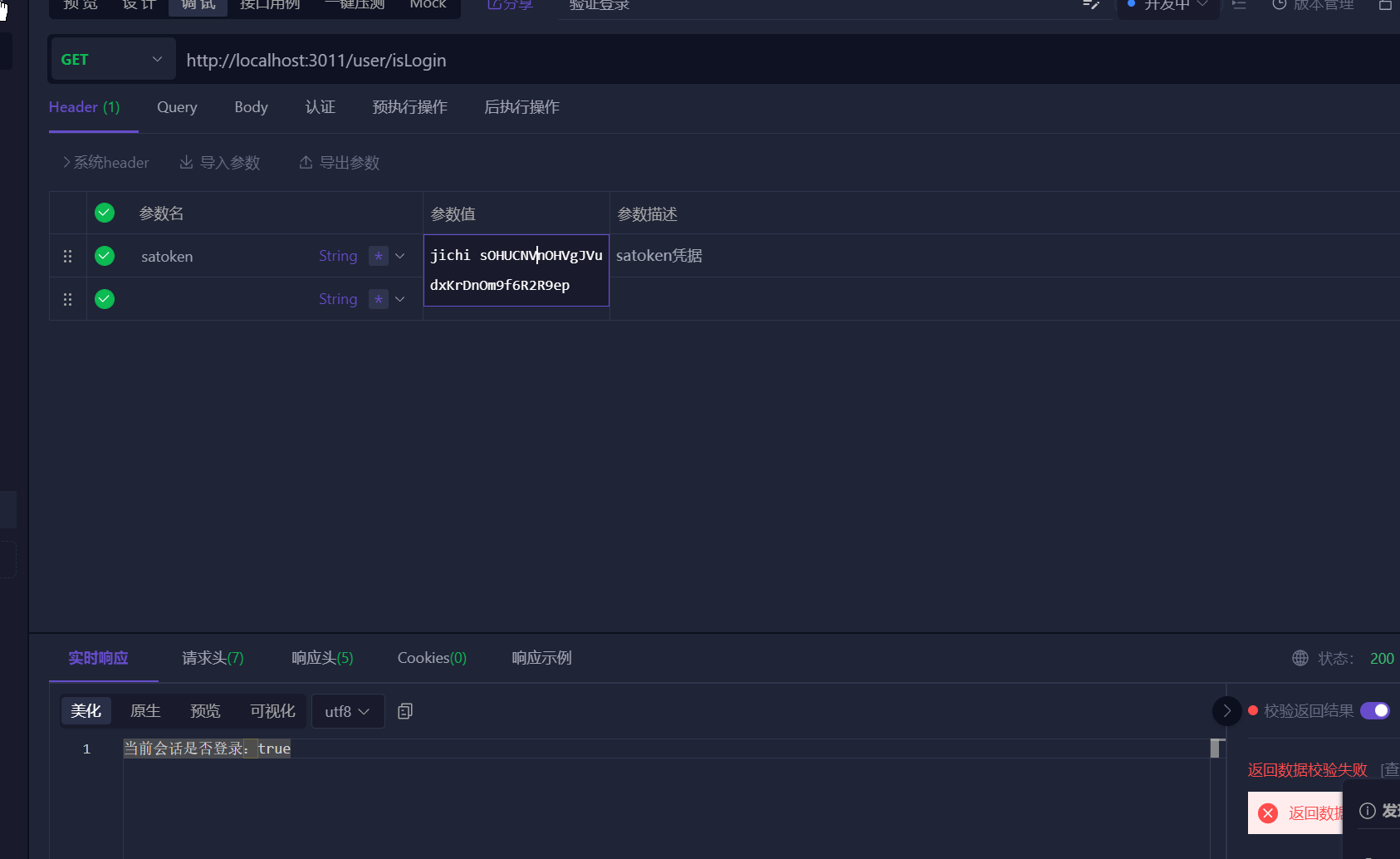Select the 预览 response view
Image resolution: width=1400 pixels, height=859 pixels.
click(205, 711)
